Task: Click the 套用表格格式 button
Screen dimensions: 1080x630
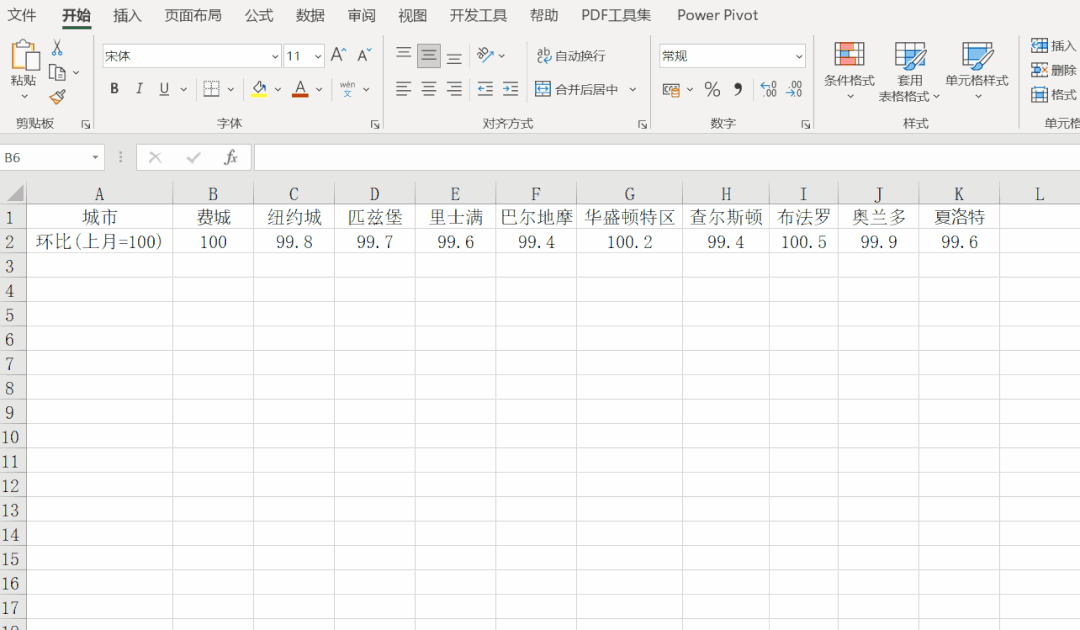Action: [910, 70]
